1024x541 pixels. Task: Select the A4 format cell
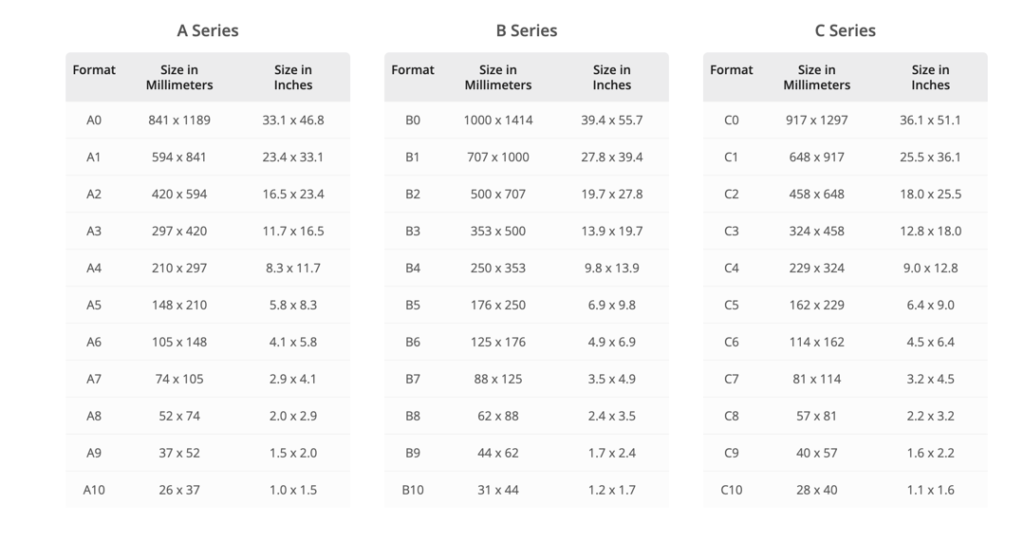[x=94, y=268]
